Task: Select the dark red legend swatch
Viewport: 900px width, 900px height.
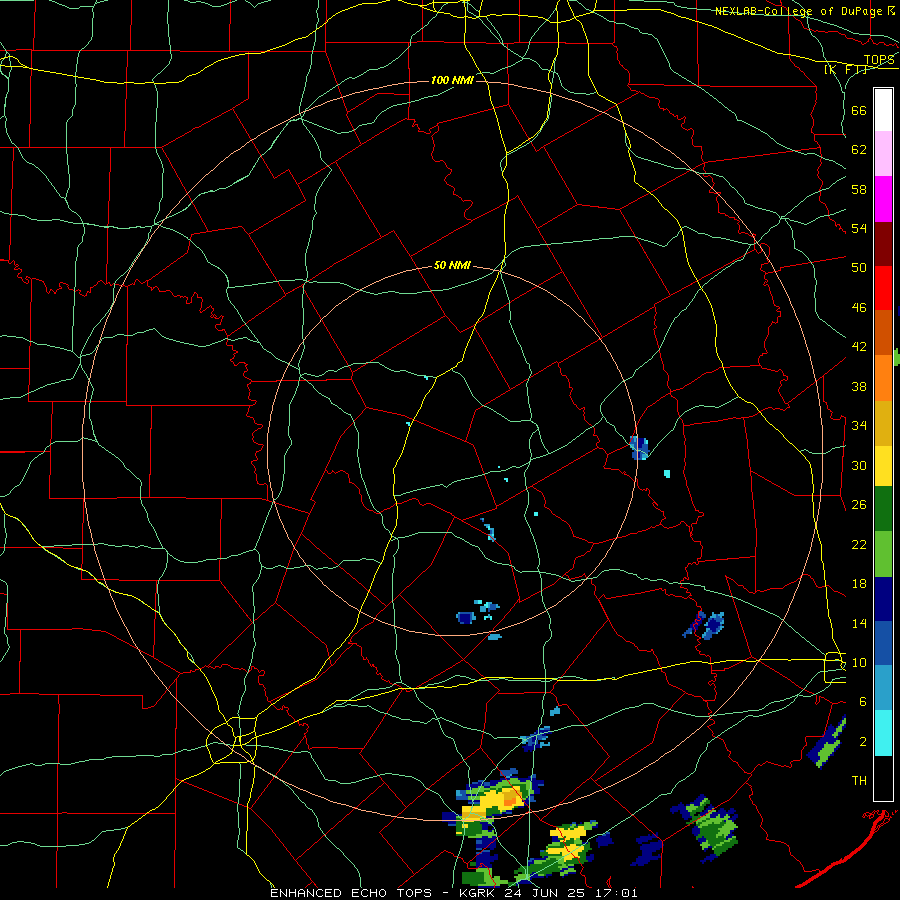Action: click(x=883, y=244)
